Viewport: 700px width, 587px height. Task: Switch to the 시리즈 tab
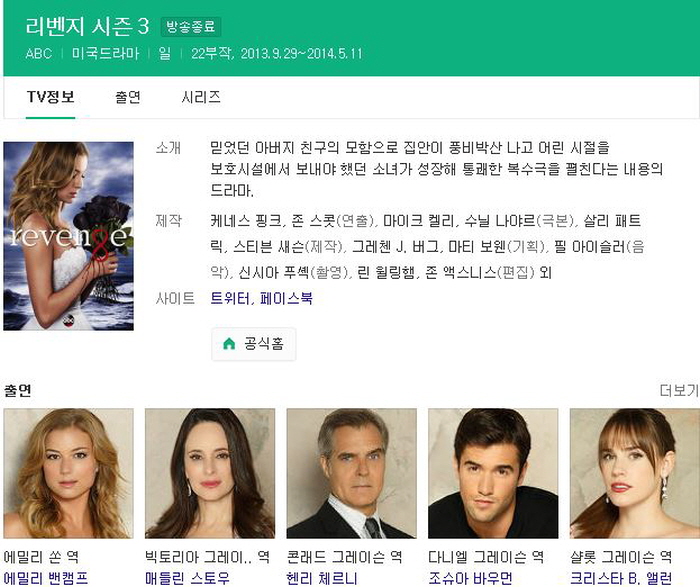coord(201,97)
